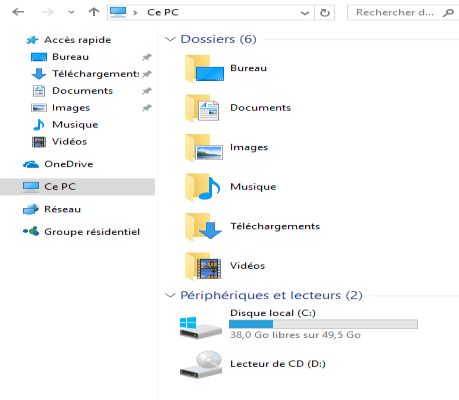Click the Disque local (C:) usage bar

coord(323,324)
